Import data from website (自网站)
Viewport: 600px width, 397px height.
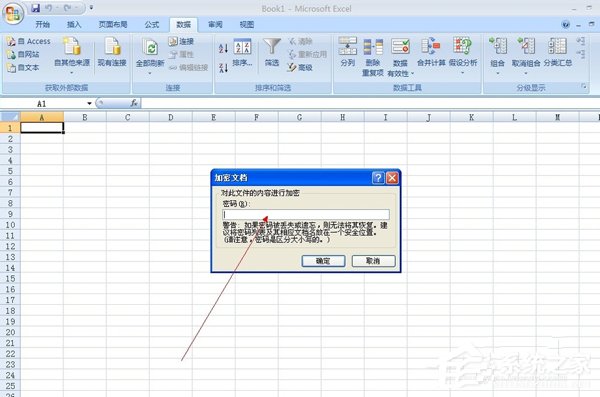click(23, 54)
